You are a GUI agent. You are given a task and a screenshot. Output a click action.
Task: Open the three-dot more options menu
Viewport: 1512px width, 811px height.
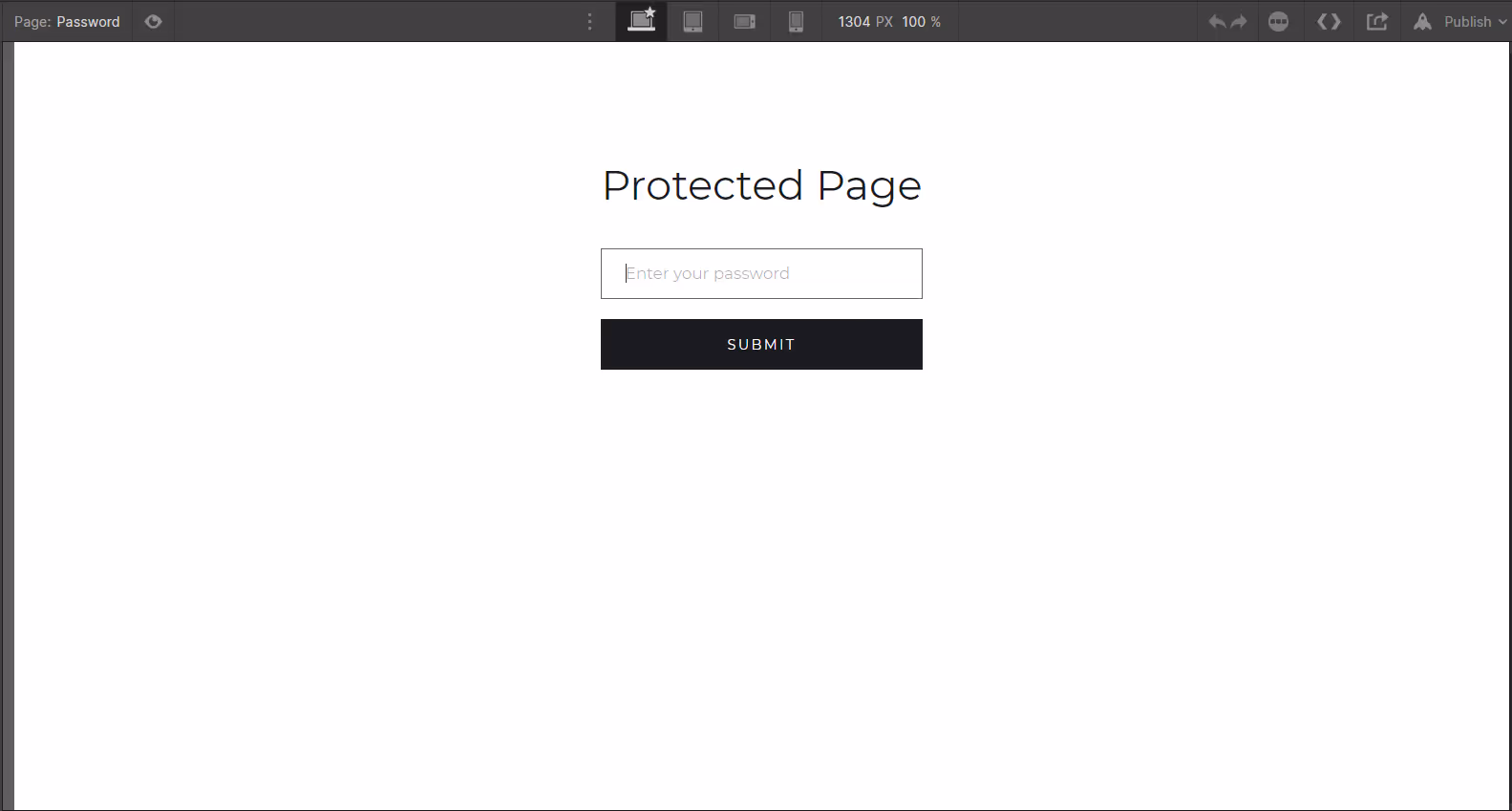[x=590, y=22]
